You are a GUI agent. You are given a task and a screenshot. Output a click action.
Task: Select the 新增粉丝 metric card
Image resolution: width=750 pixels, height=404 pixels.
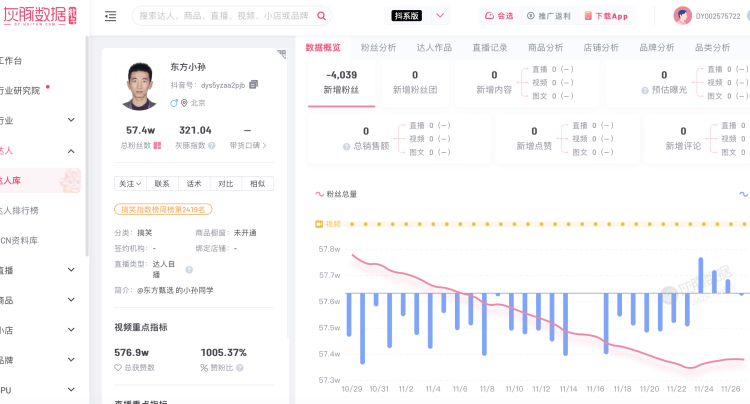pyautogui.click(x=341, y=82)
